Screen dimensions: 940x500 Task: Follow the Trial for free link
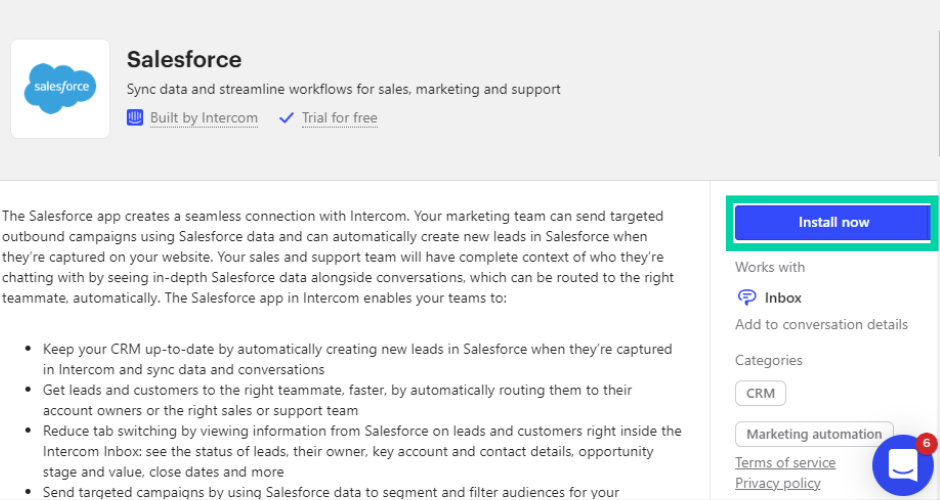339,118
